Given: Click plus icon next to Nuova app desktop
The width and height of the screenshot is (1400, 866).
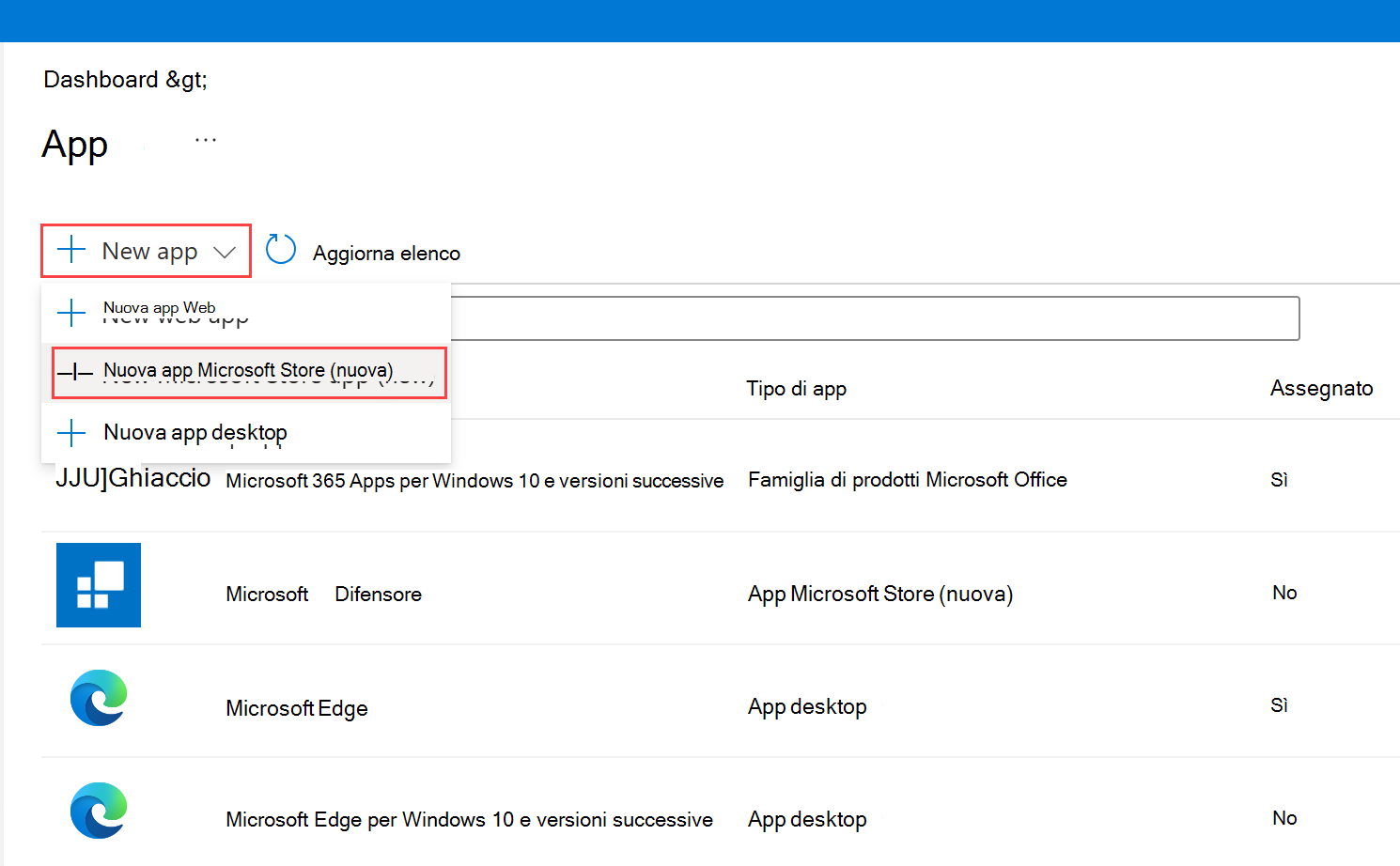Looking at the screenshot, I should coord(71,433).
